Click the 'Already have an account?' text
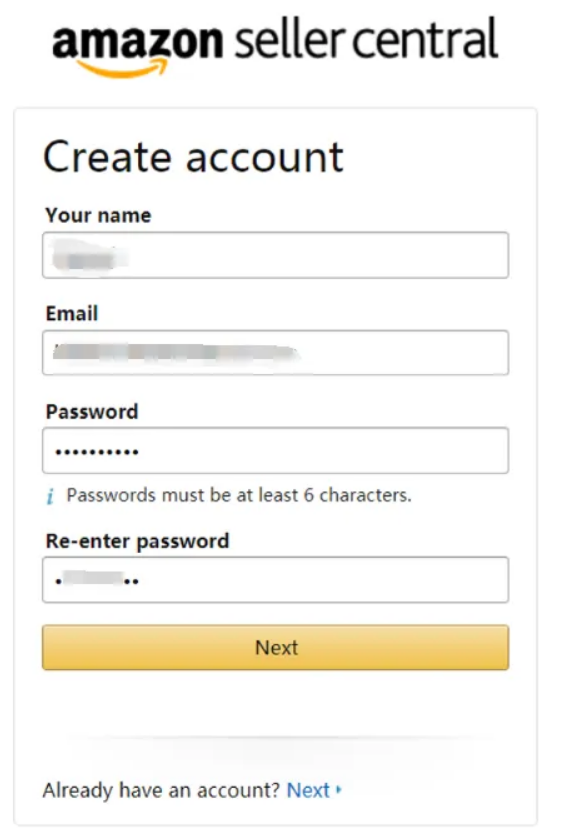The image size is (576, 833). pos(161,790)
